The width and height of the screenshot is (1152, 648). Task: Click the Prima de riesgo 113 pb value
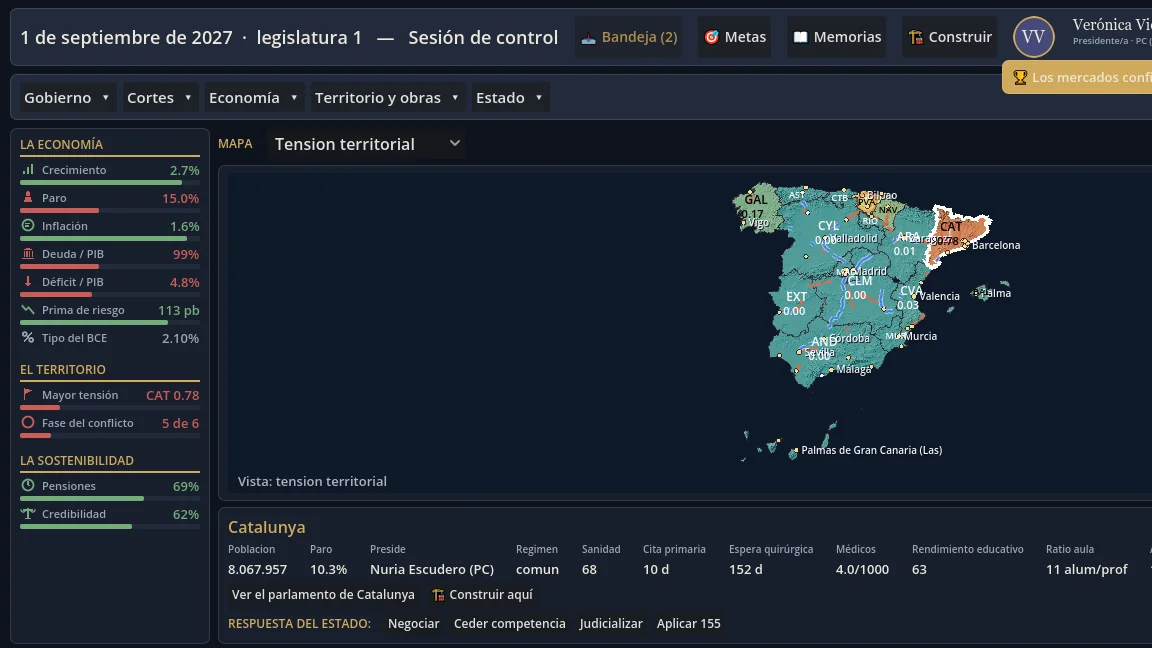pos(179,310)
